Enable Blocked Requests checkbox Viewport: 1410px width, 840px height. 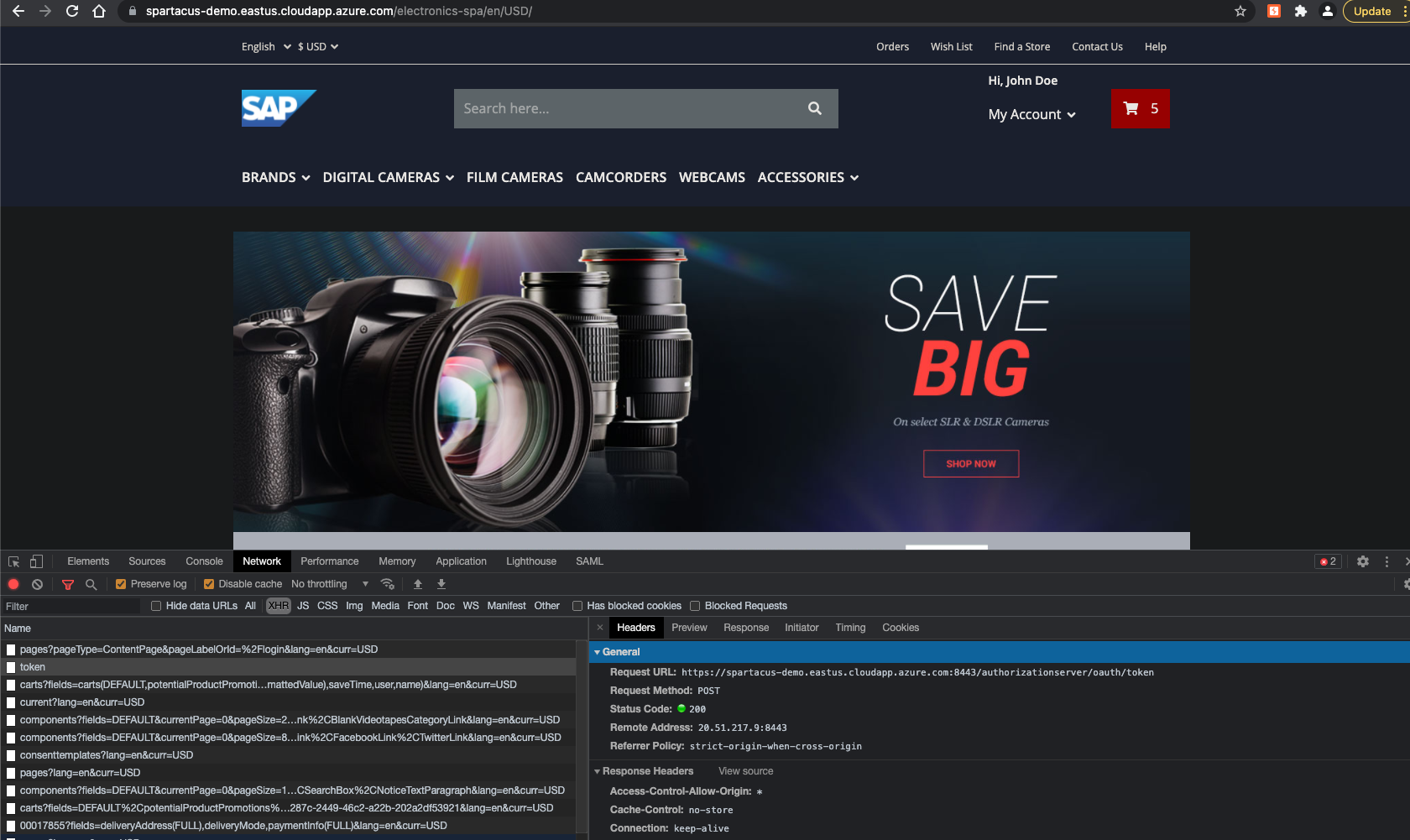(x=695, y=606)
